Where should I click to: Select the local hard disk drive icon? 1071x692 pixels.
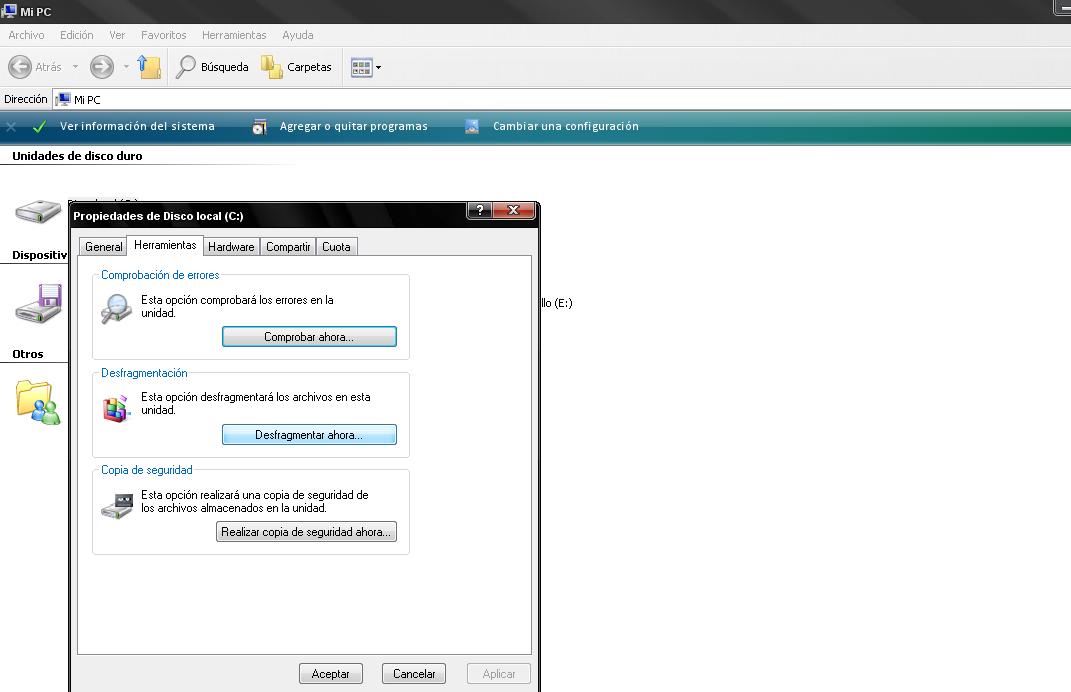pos(38,211)
